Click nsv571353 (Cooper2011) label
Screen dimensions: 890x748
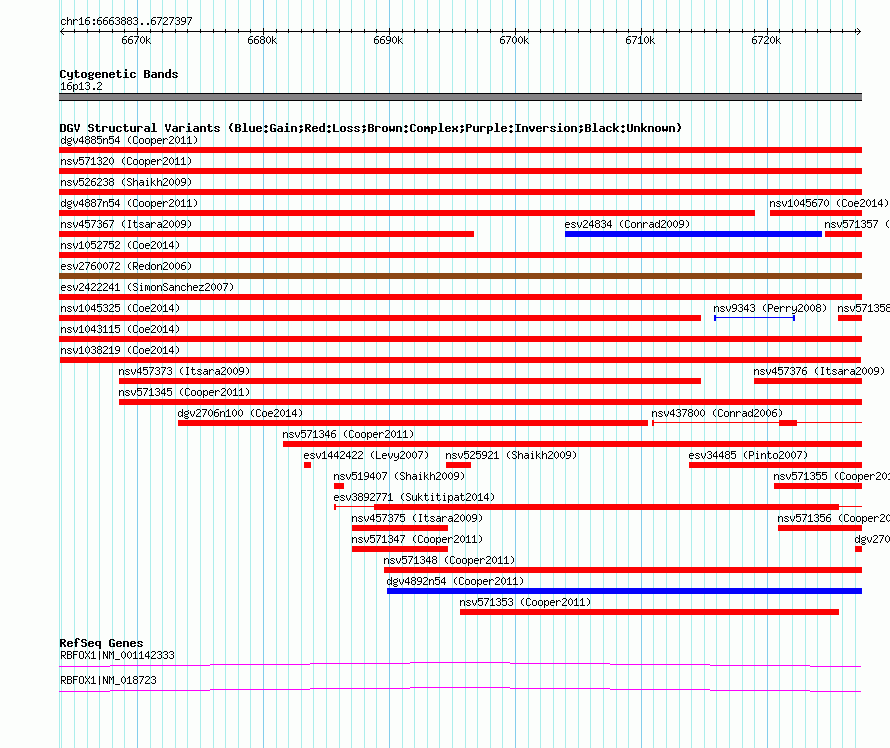(525, 602)
